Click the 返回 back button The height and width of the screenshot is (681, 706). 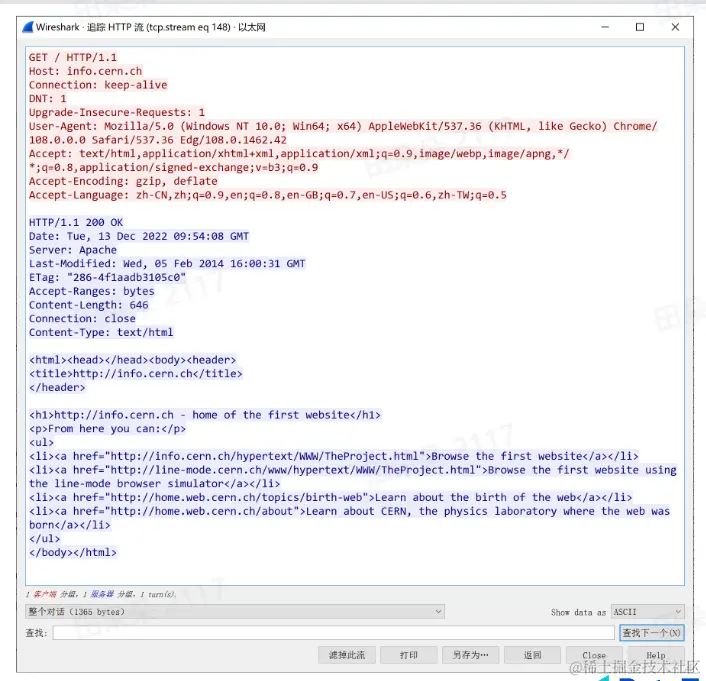[532, 655]
